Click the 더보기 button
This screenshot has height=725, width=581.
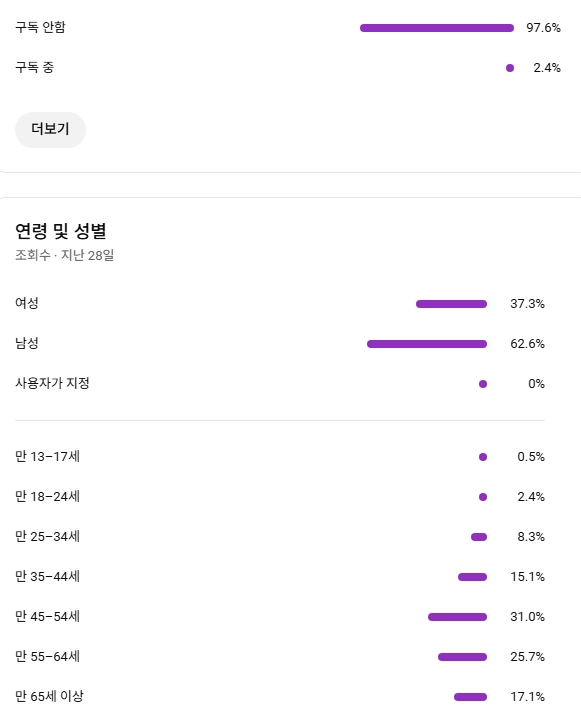[x=50, y=129]
